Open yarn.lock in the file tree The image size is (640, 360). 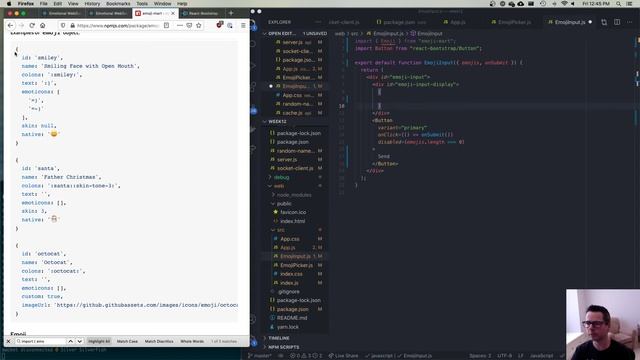[x=288, y=327]
